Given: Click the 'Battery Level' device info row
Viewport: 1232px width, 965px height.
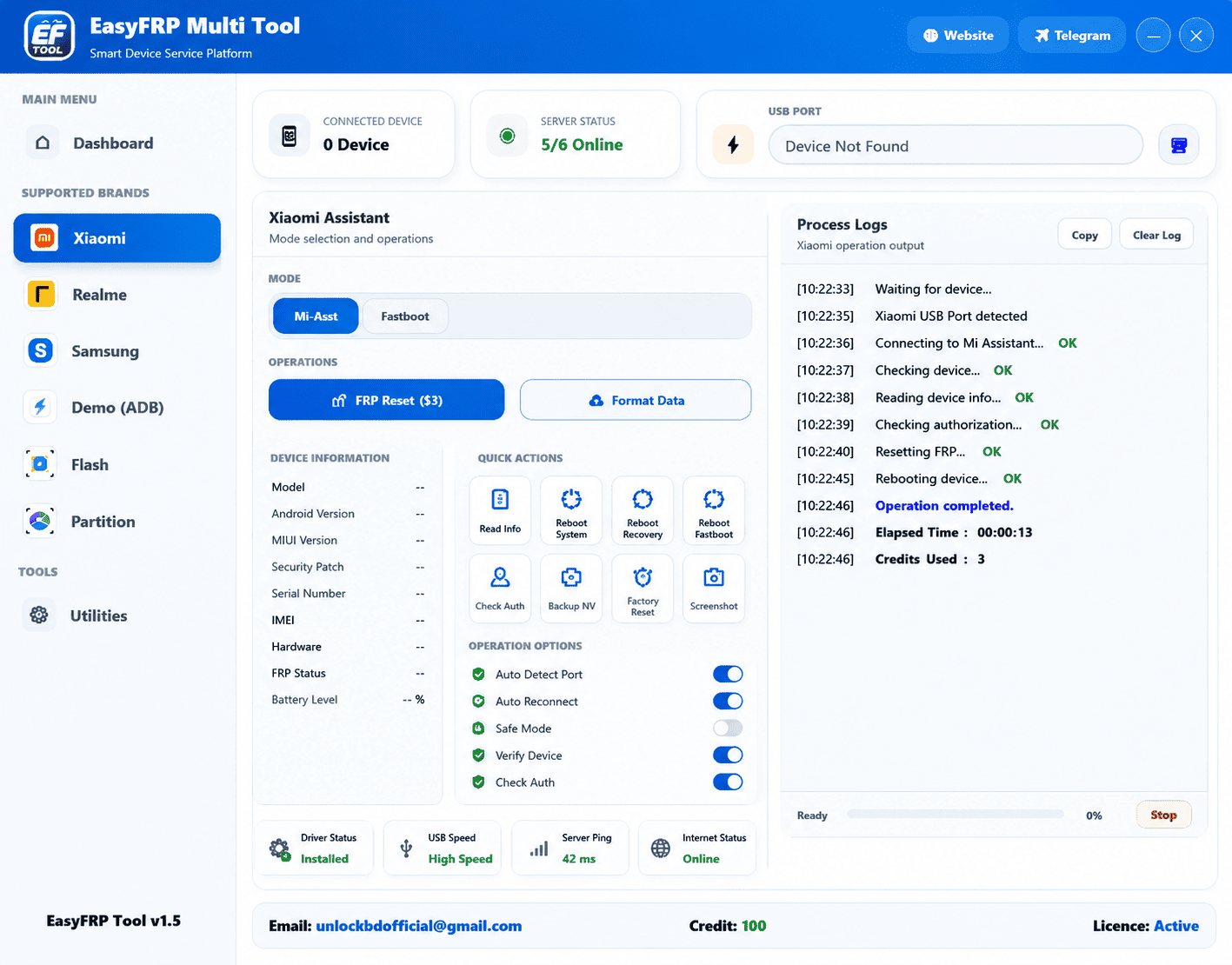Looking at the screenshot, I should click(x=348, y=700).
